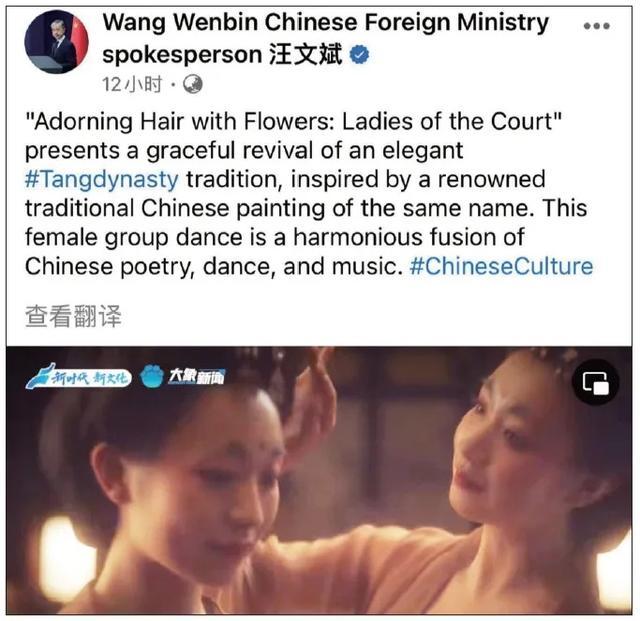Screen dimensions: 640x621
Task: Click the blue elephant logo icon
Action: [152, 376]
